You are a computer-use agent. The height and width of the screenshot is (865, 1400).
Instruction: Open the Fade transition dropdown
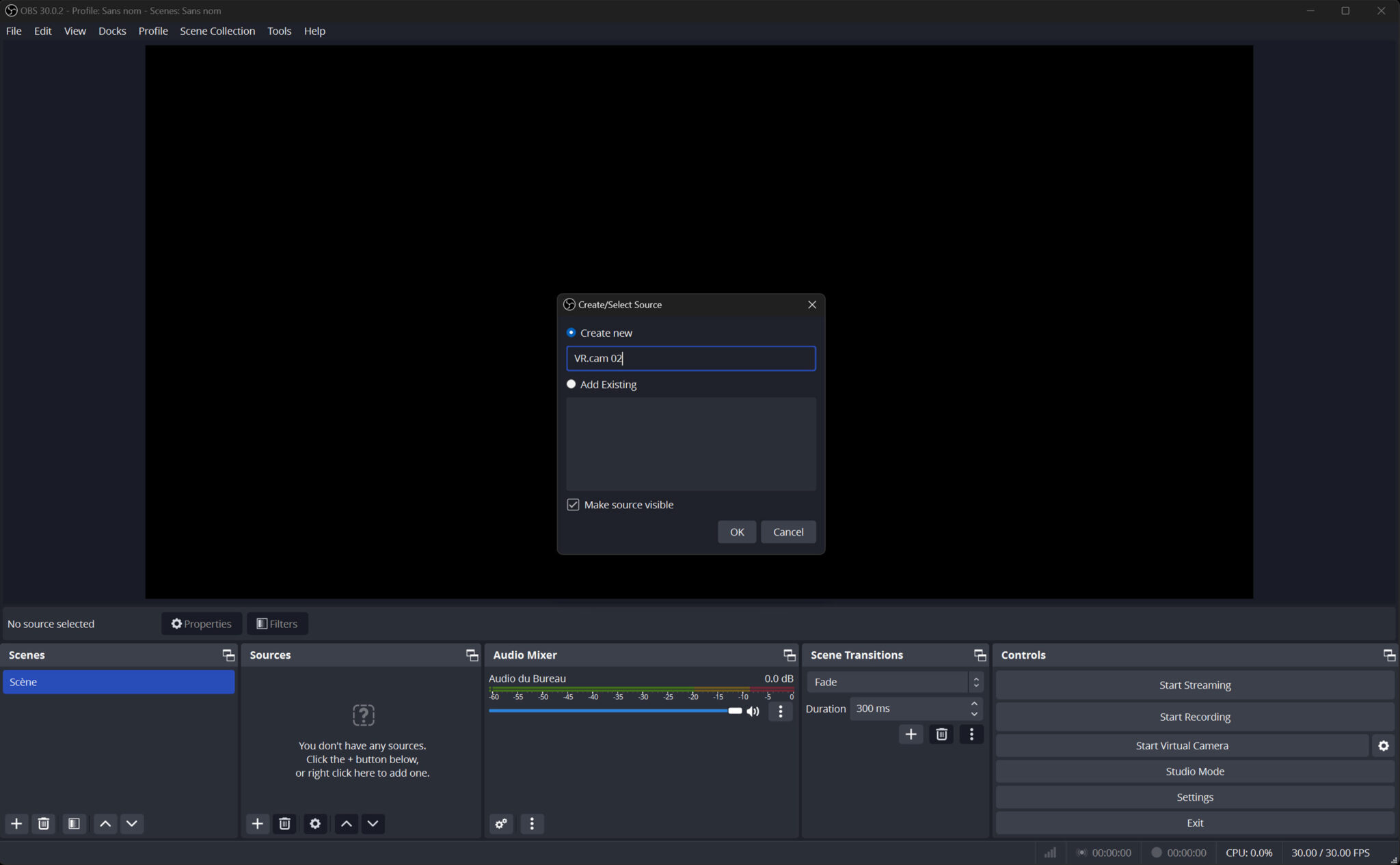(x=889, y=681)
